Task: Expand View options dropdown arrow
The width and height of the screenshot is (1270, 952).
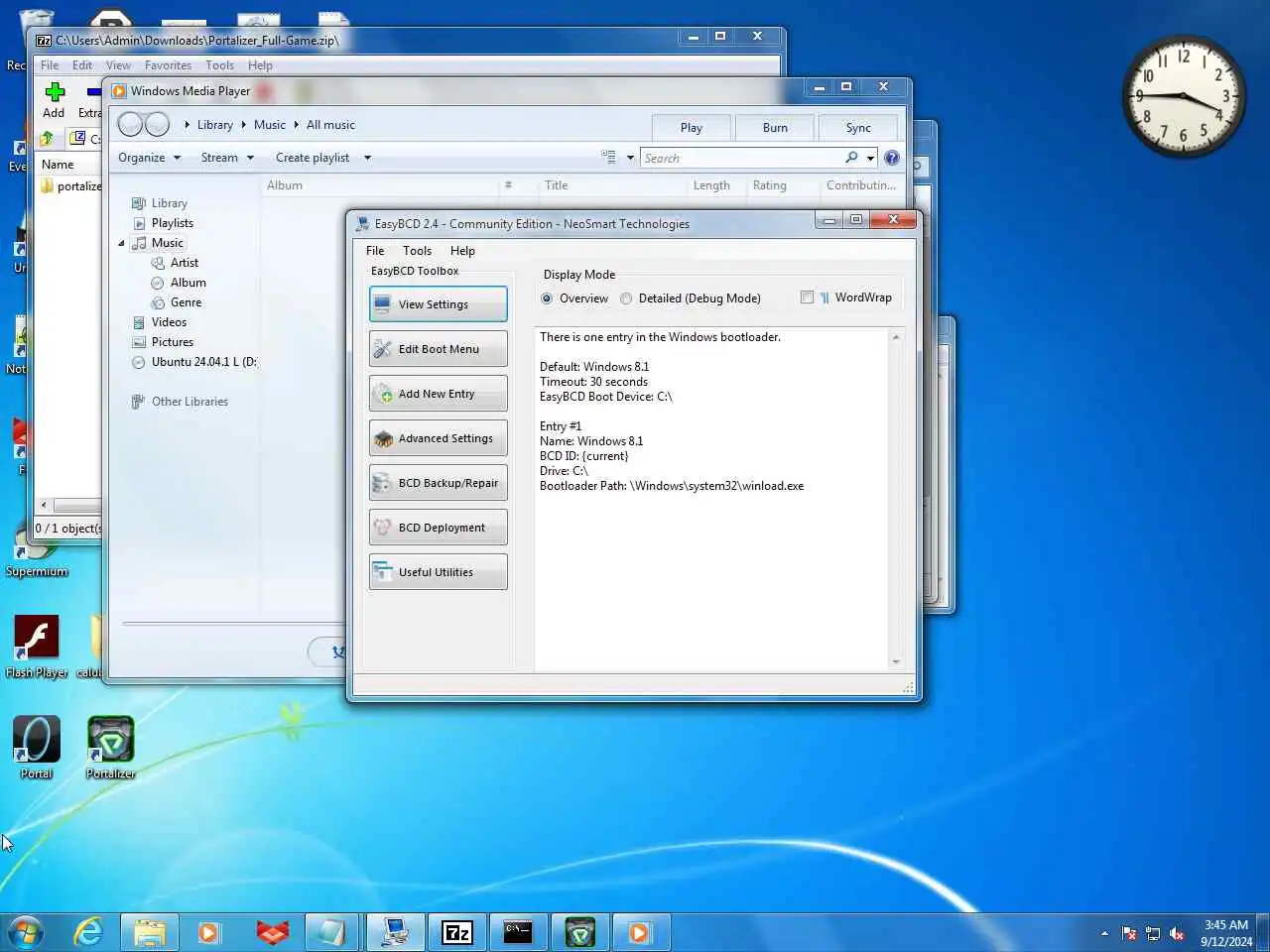Action: point(630,158)
